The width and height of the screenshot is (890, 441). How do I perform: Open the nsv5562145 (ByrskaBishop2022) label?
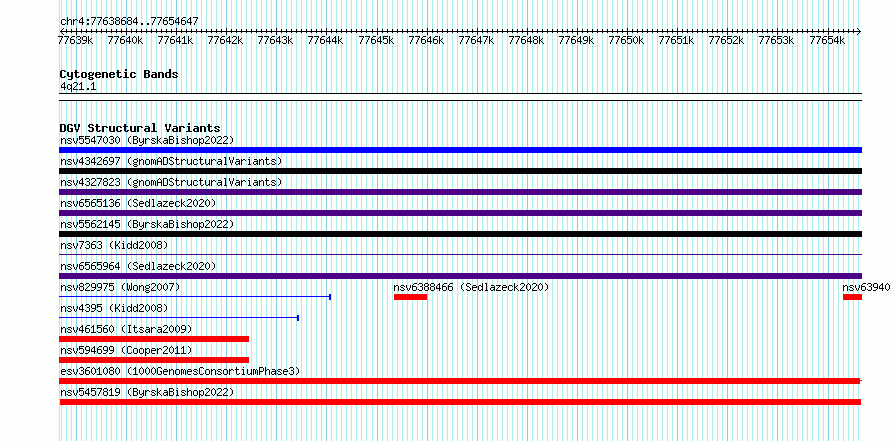[x=147, y=224]
